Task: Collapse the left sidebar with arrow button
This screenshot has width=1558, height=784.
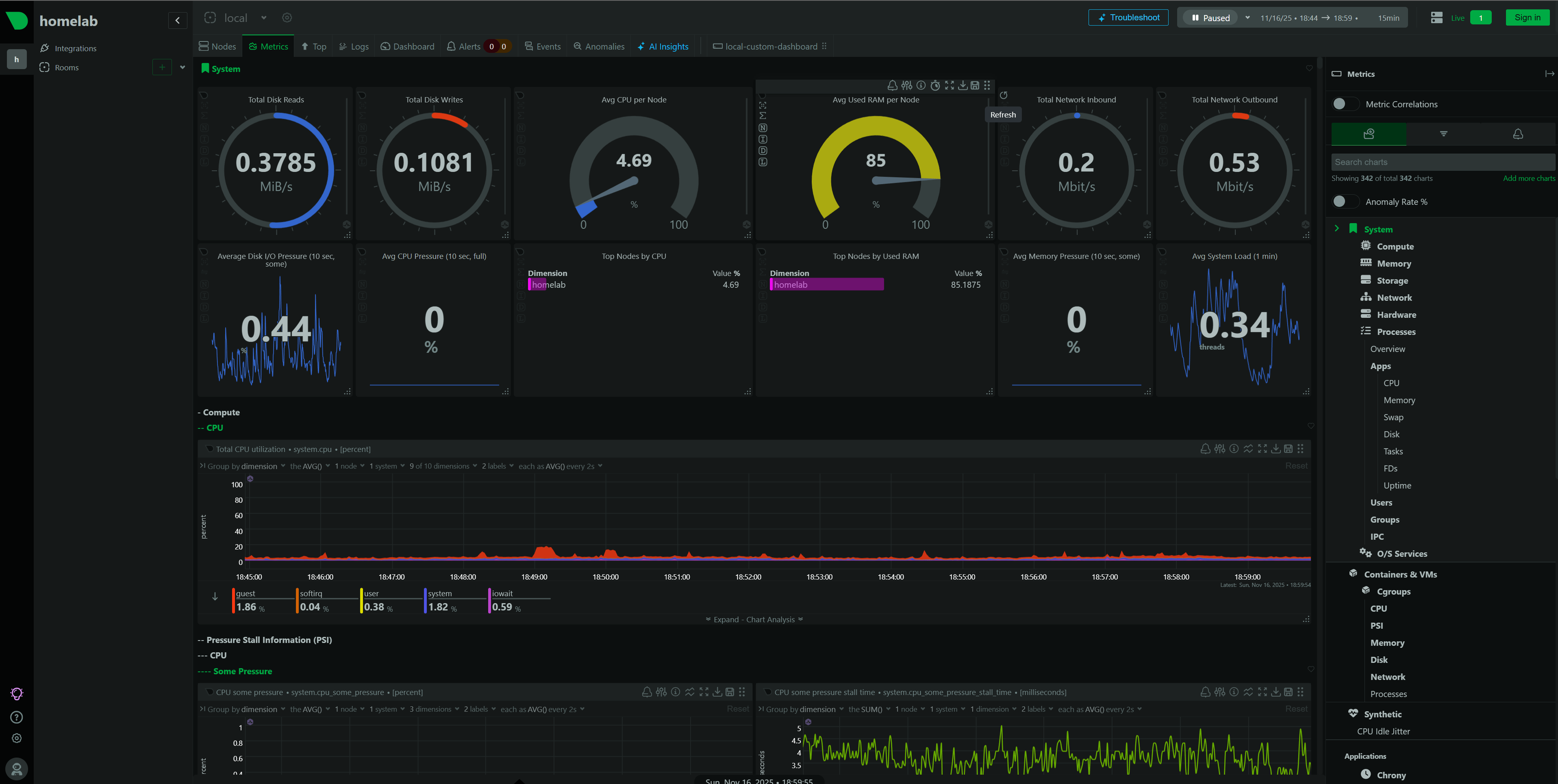Action: click(x=177, y=21)
